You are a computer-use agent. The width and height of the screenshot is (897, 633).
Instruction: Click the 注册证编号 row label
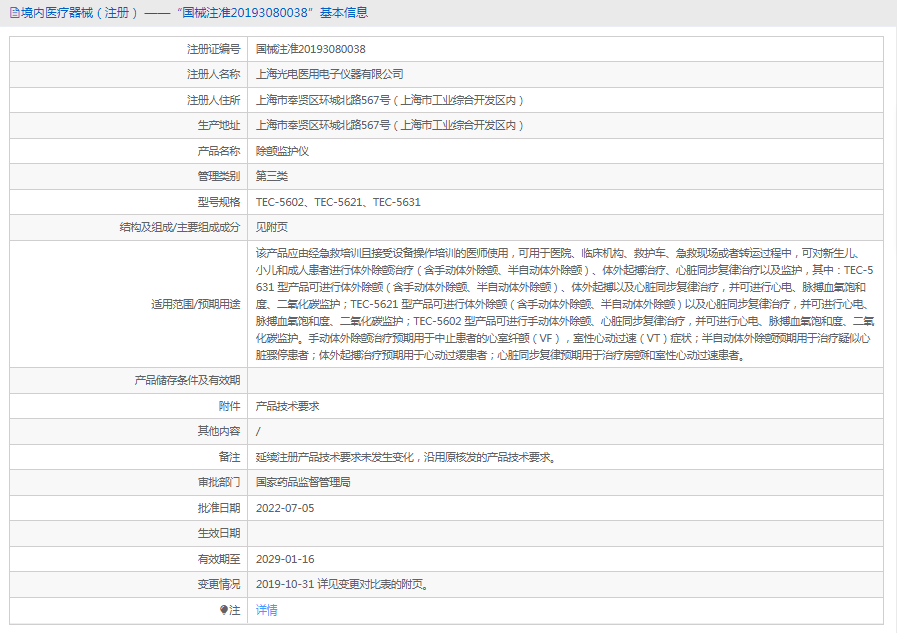pyautogui.click(x=213, y=49)
